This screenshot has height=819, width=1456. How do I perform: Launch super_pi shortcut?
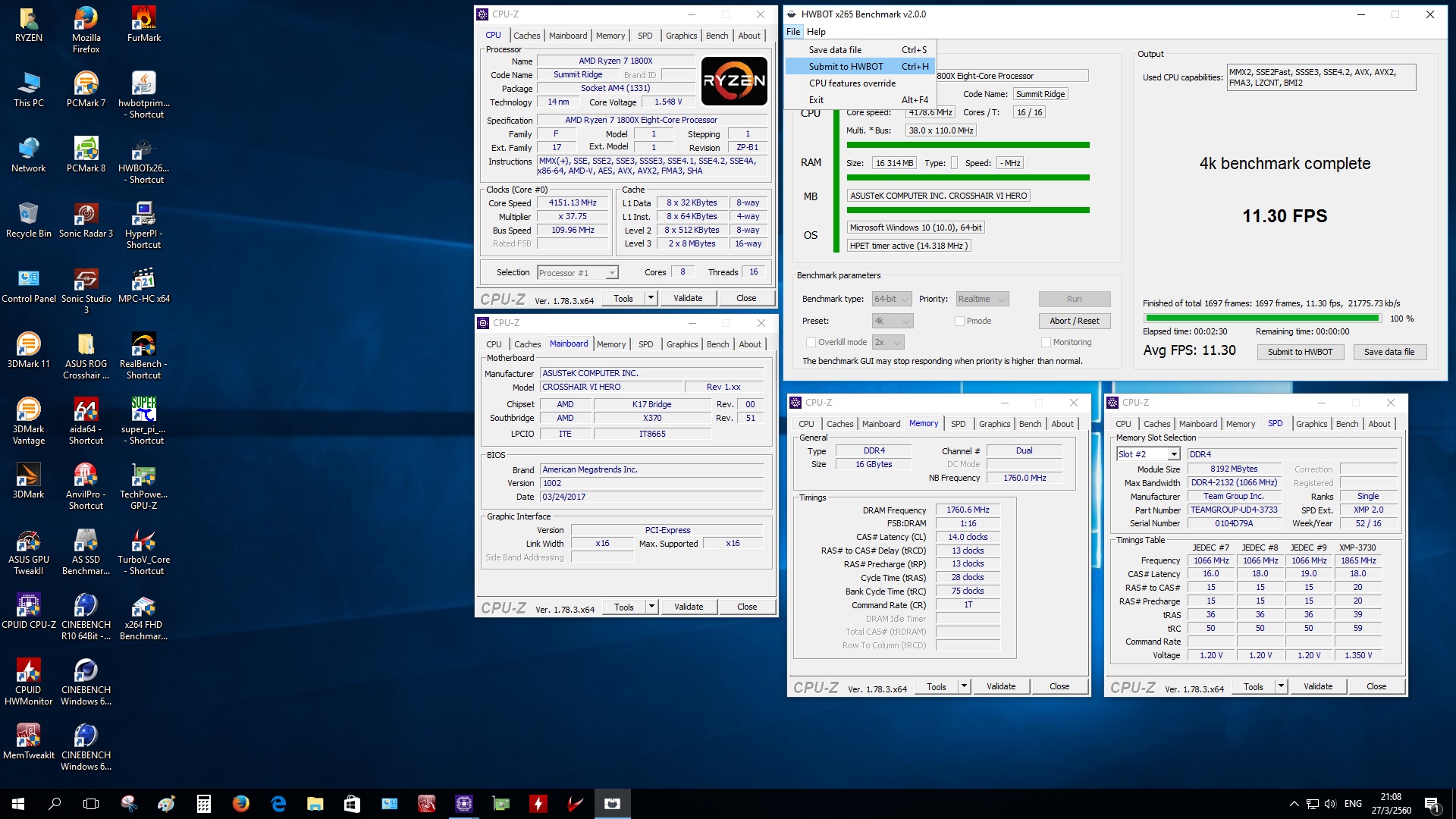coord(143,421)
